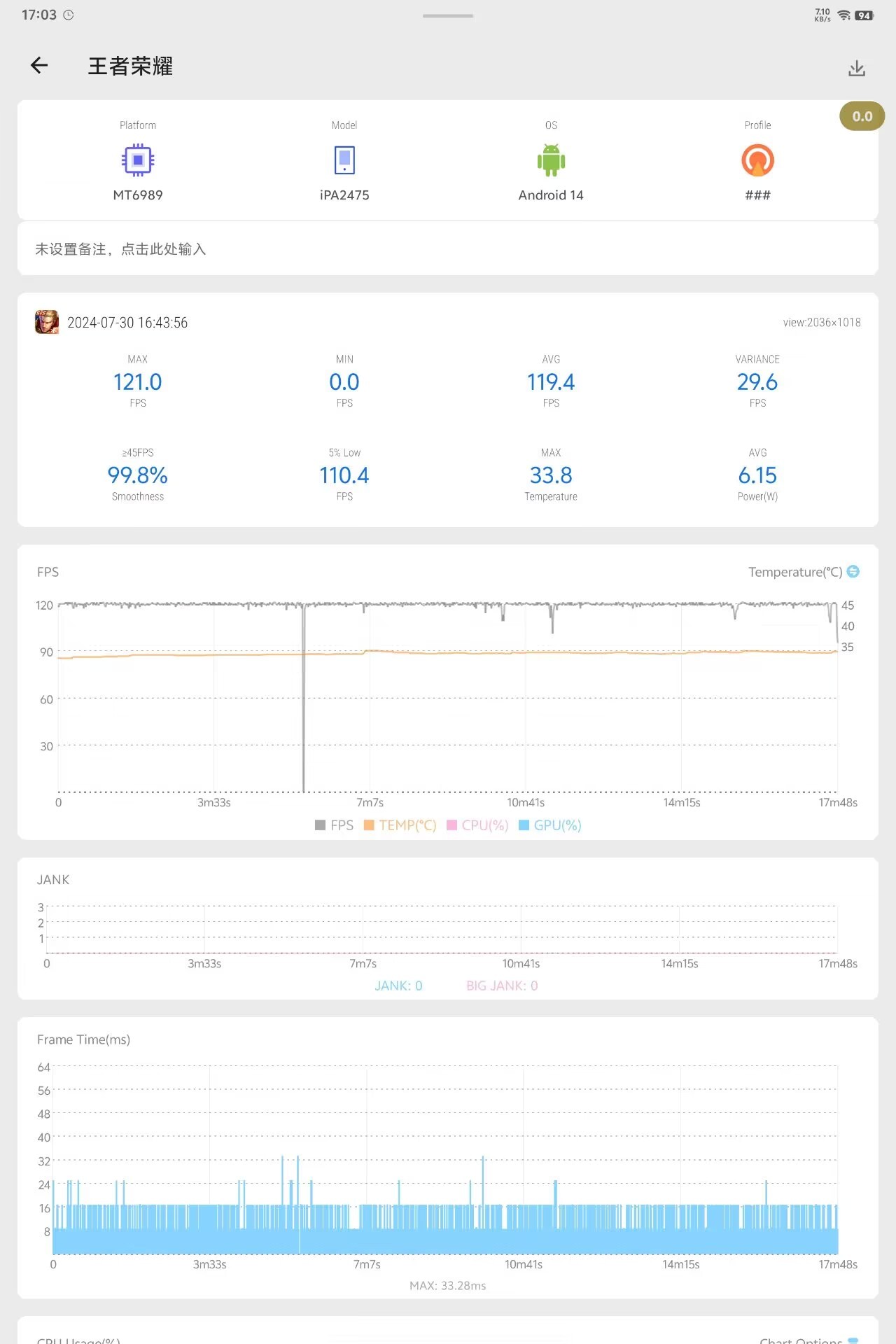Tap the note field 未设置备注

click(448, 249)
